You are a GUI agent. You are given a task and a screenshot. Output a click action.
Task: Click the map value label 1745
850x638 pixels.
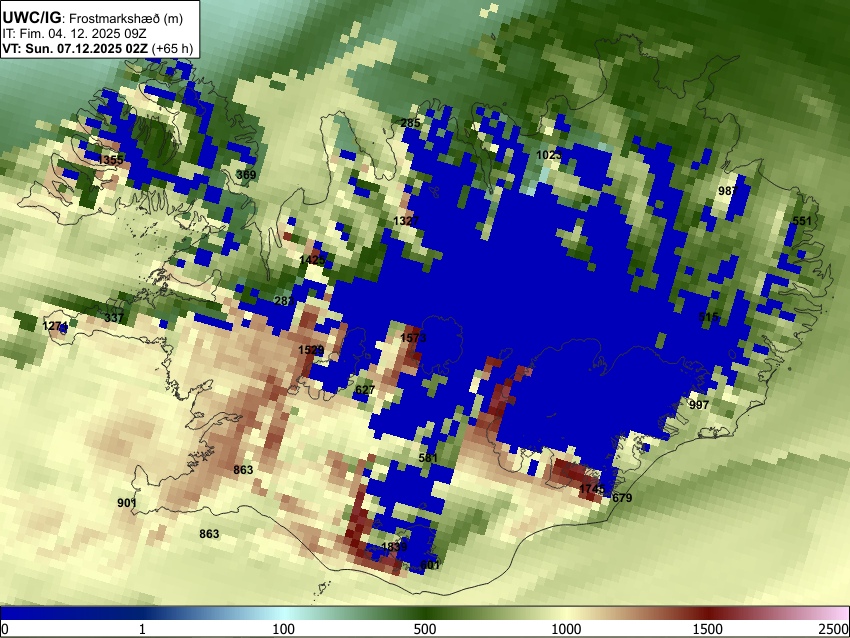click(x=591, y=489)
